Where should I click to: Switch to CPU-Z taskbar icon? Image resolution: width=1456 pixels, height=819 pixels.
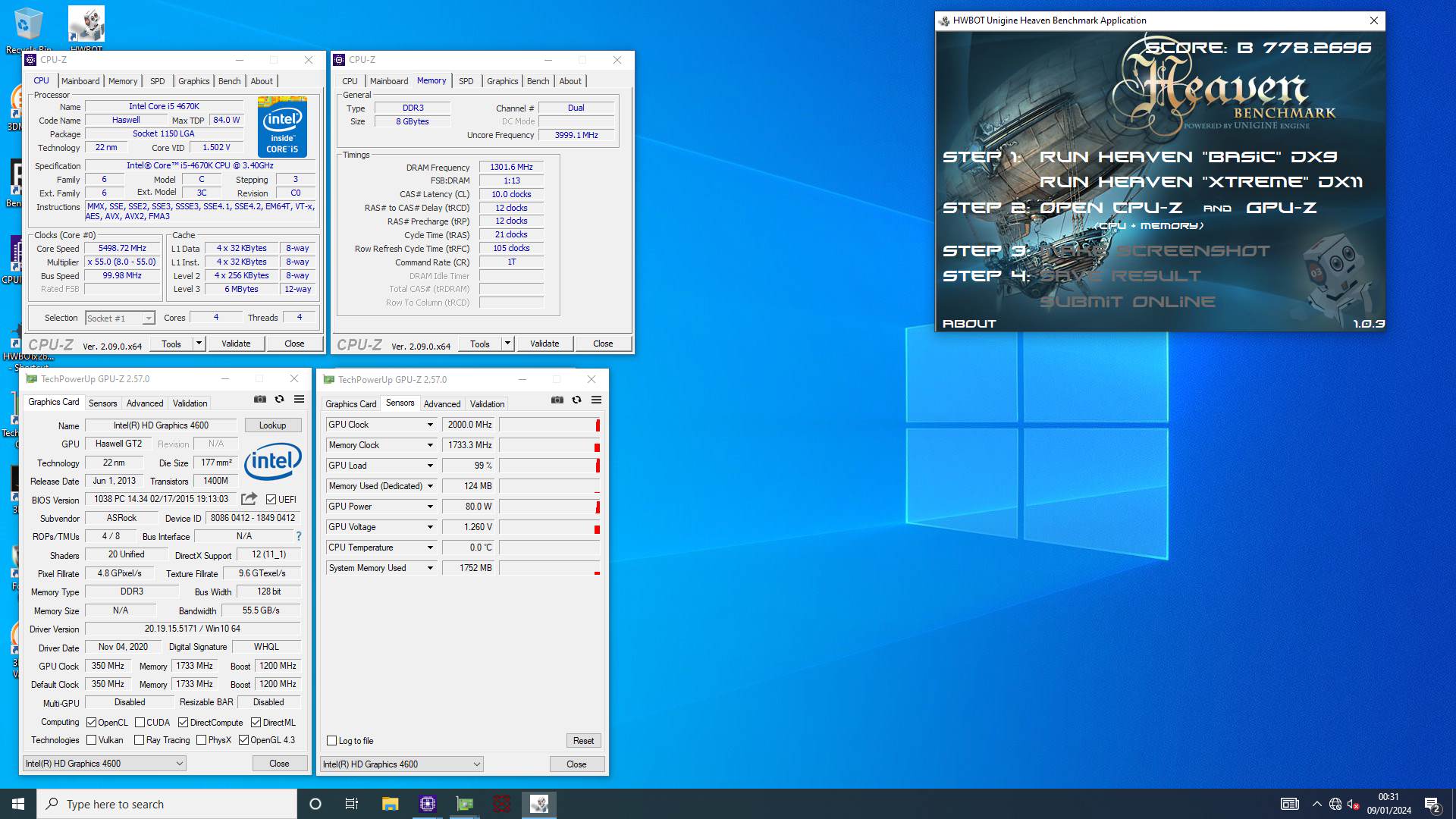click(x=428, y=804)
